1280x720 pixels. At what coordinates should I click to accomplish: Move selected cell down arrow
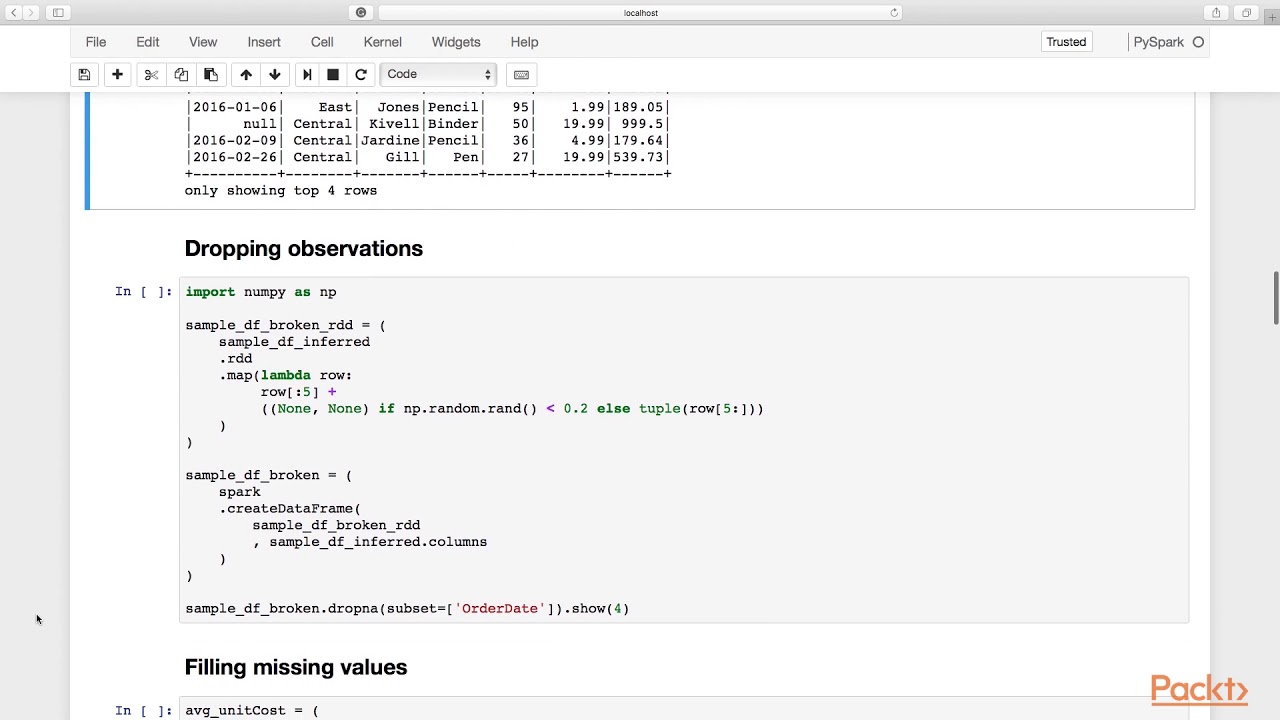coord(275,74)
